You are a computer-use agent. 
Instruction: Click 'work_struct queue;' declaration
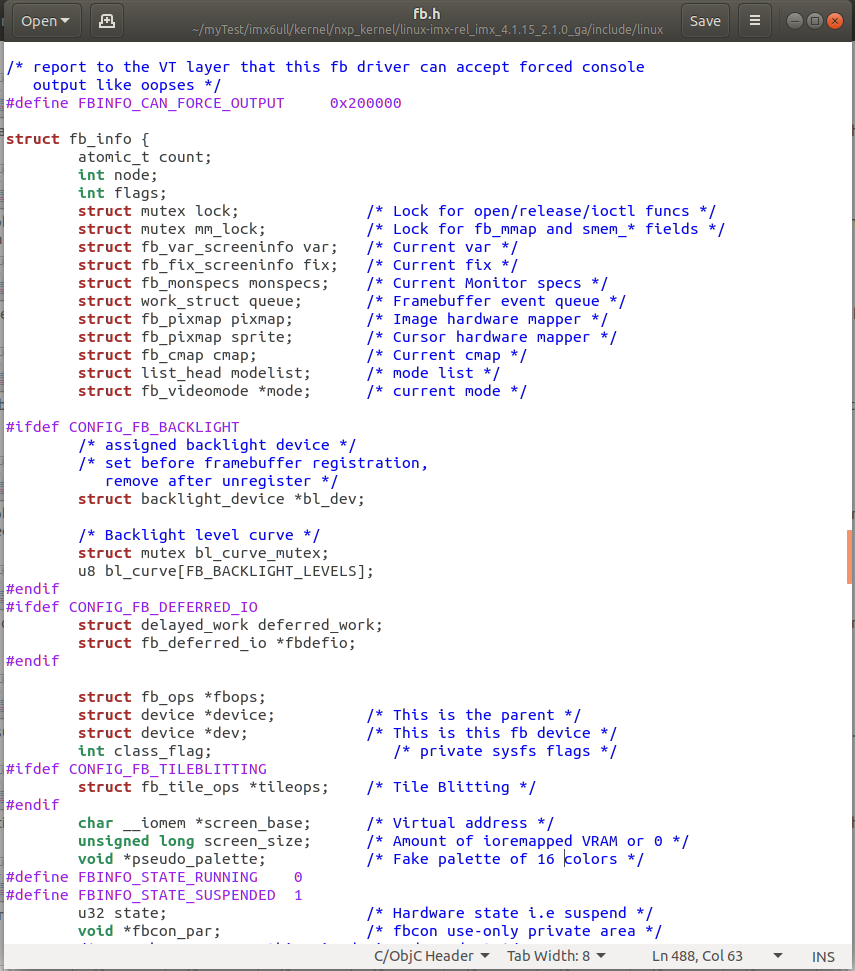(221, 300)
